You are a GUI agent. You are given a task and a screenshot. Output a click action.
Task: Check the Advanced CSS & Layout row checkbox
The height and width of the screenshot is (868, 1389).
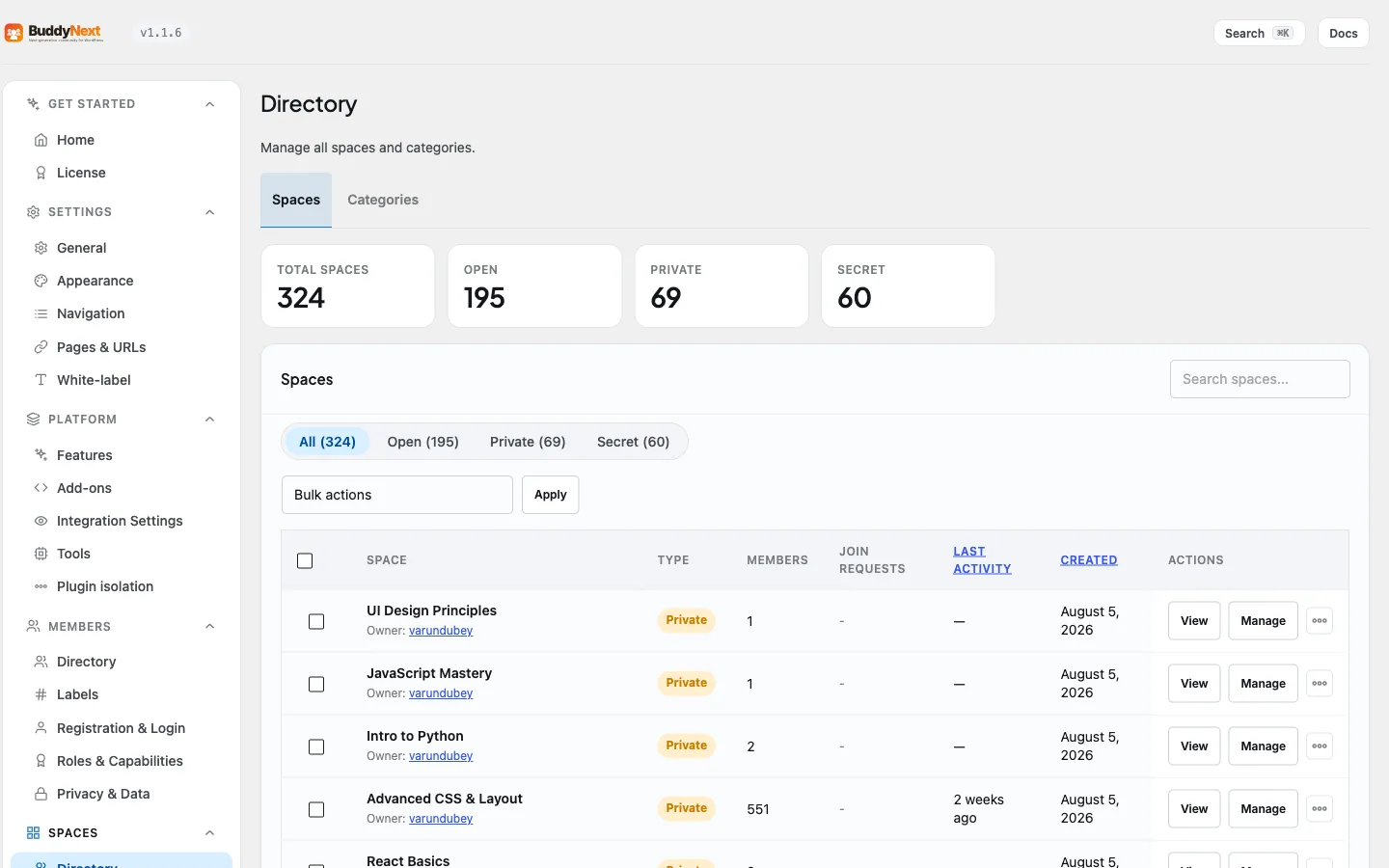pyautogui.click(x=316, y=810)
